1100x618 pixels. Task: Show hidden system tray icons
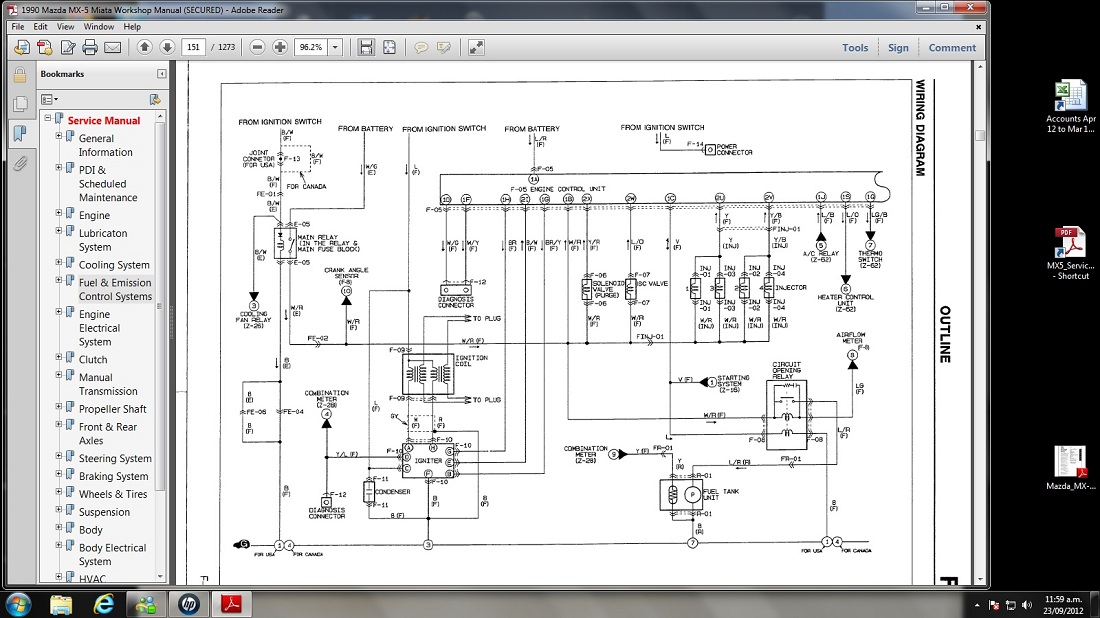(x=977, y=605)
